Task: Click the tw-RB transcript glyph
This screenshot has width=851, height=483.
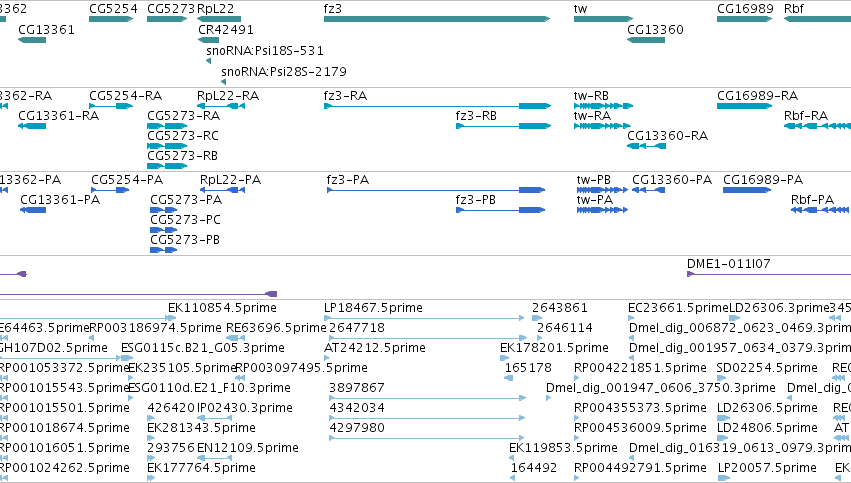Action: tap(604, 106)
